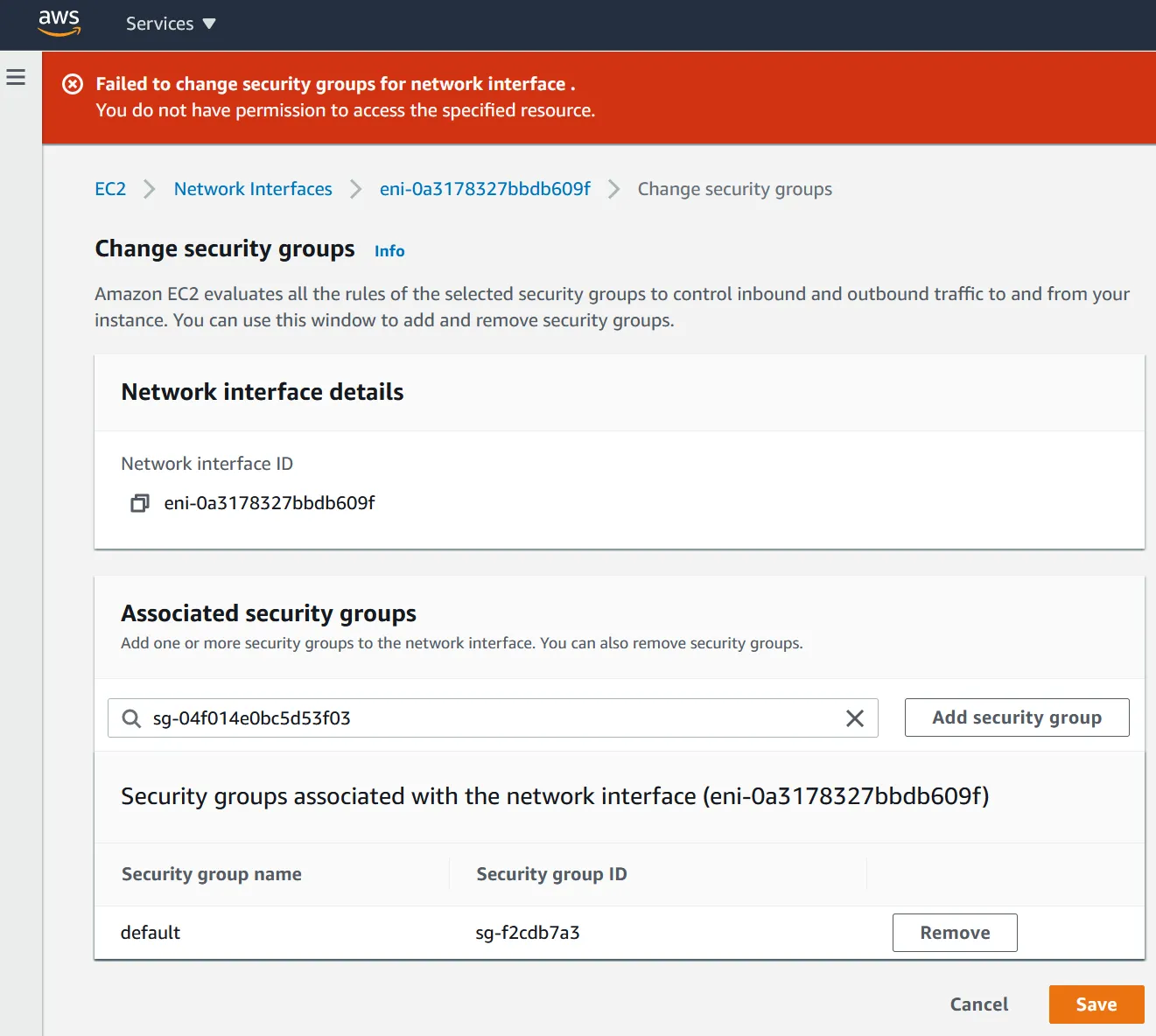Focus the security group search input
1156x1036 pixels.
pyautogui.click(x=490, y=718)
